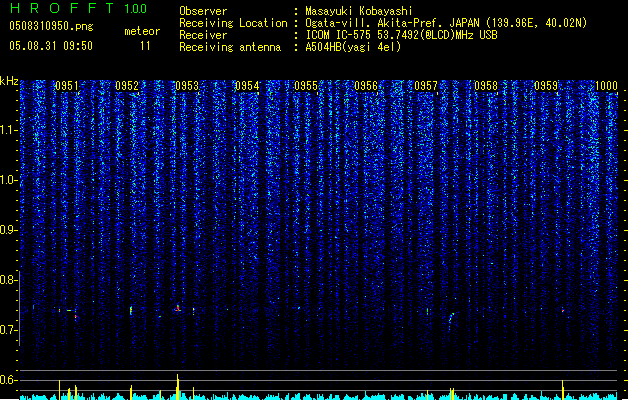Select the file name 0508310950.png
Image resolution: width=629 pixels, height=400 pixels.
pos(51,26)
